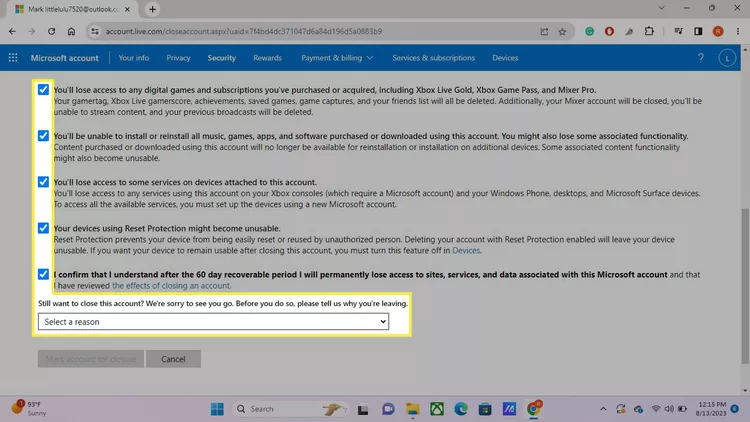Open the clock and date in system tray
Screen dimensions: 750x422
point(711,409)
